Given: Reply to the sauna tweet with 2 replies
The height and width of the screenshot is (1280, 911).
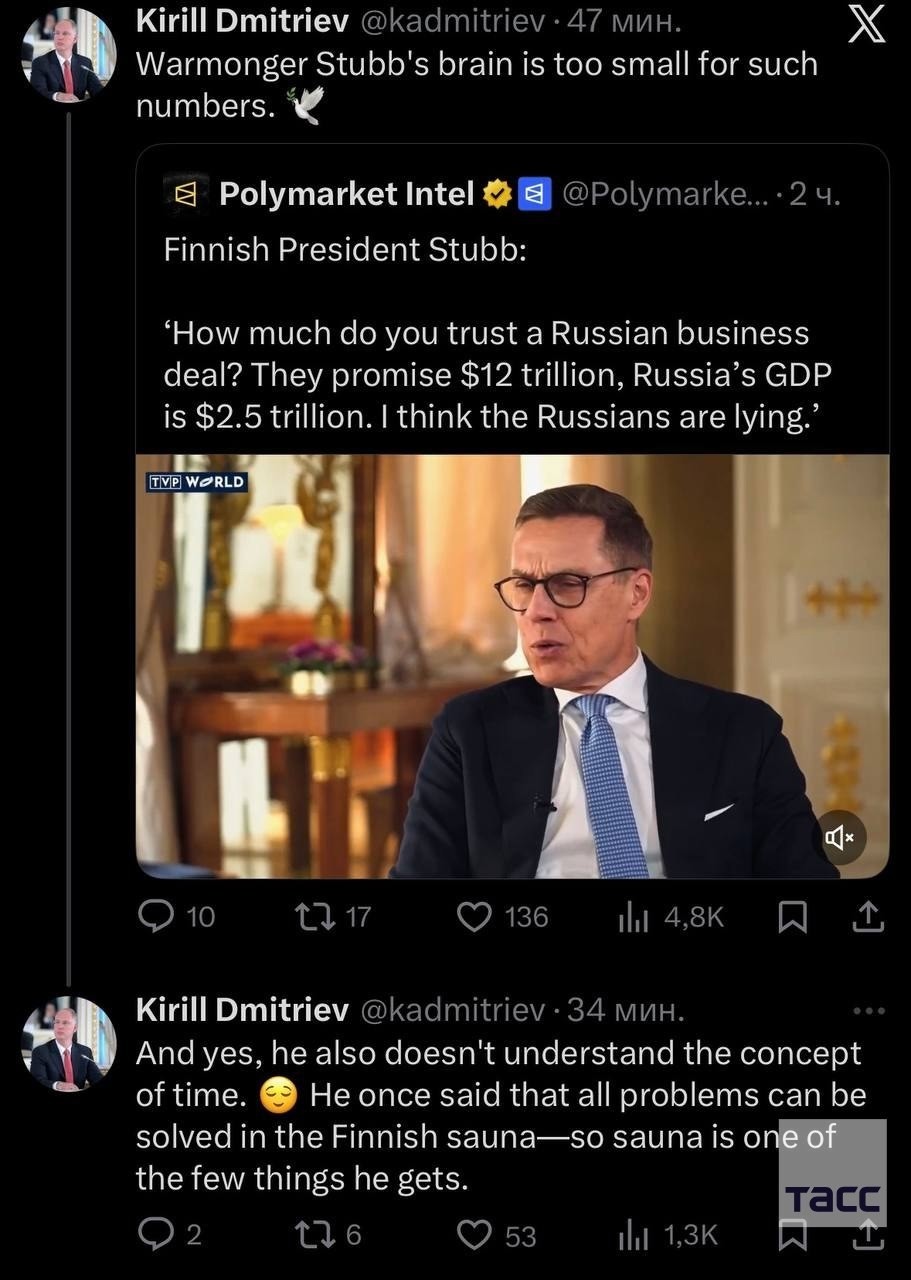Looking at the screenshot, I should [x=156, y=1235].
